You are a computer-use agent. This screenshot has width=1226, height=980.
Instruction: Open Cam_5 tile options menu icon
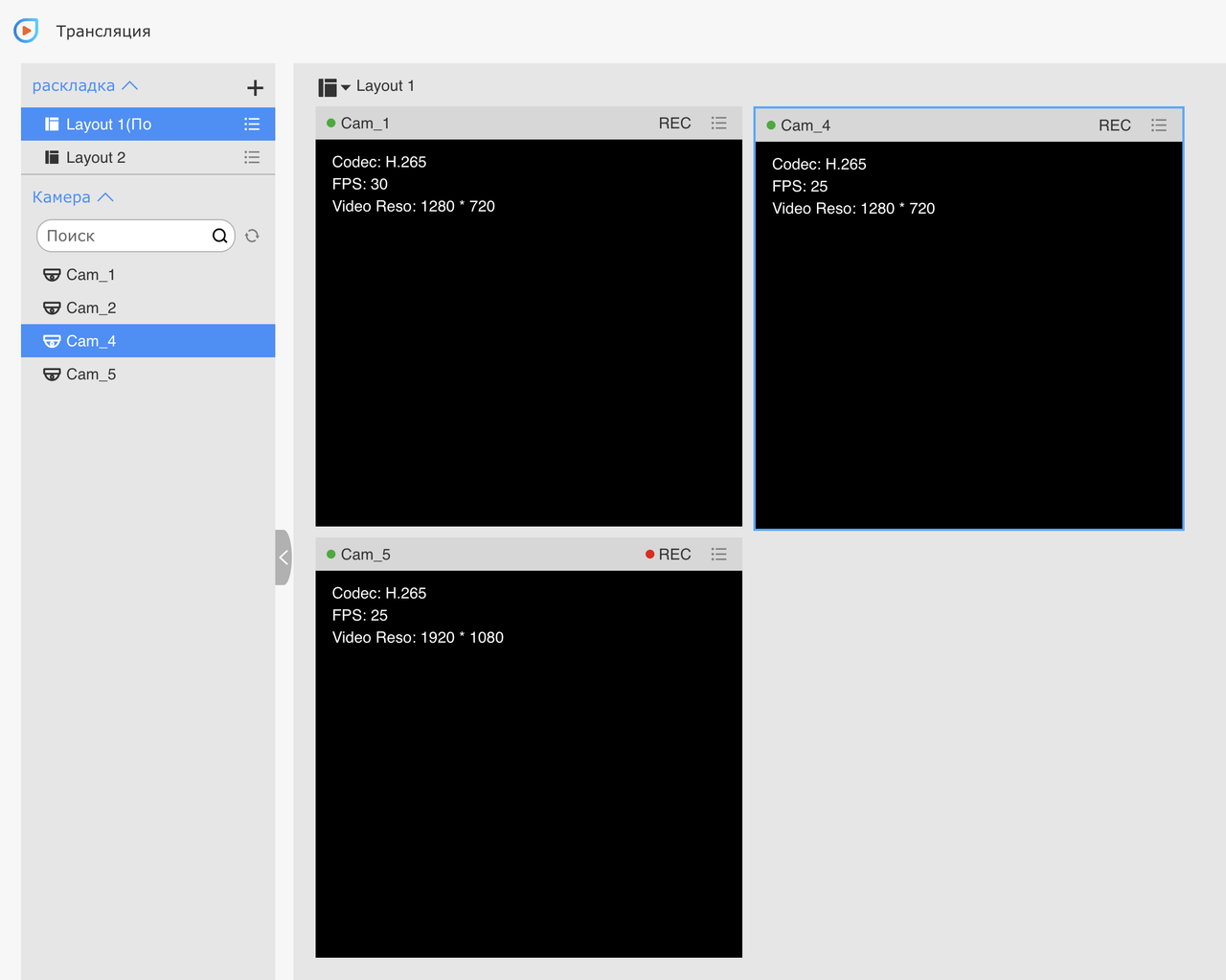pyautogui.click(x=719, y=555)
